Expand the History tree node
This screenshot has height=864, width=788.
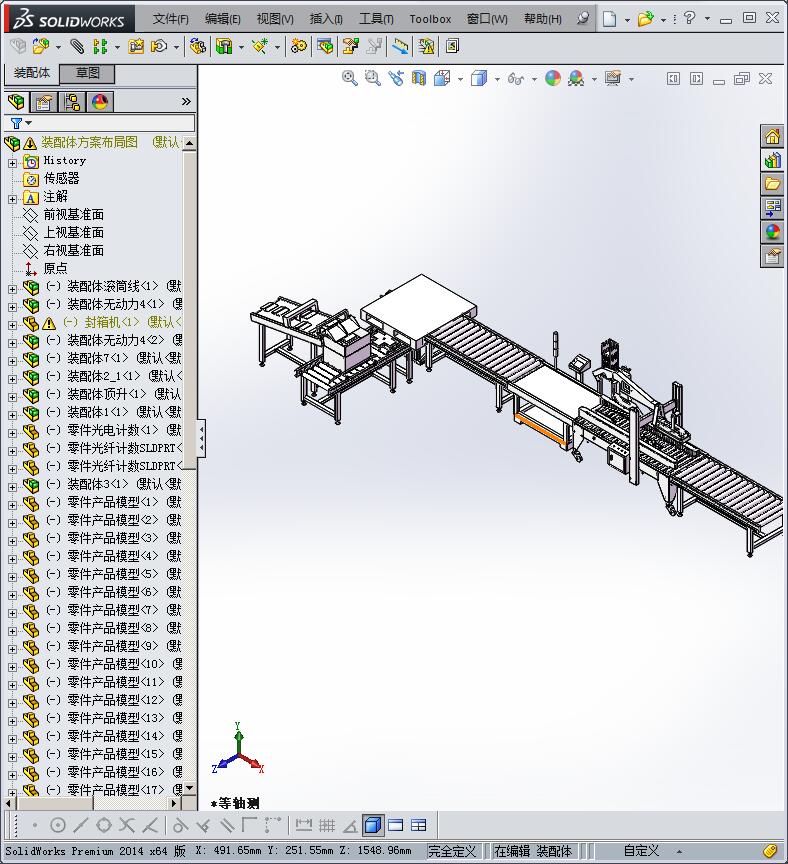(12, 163)
